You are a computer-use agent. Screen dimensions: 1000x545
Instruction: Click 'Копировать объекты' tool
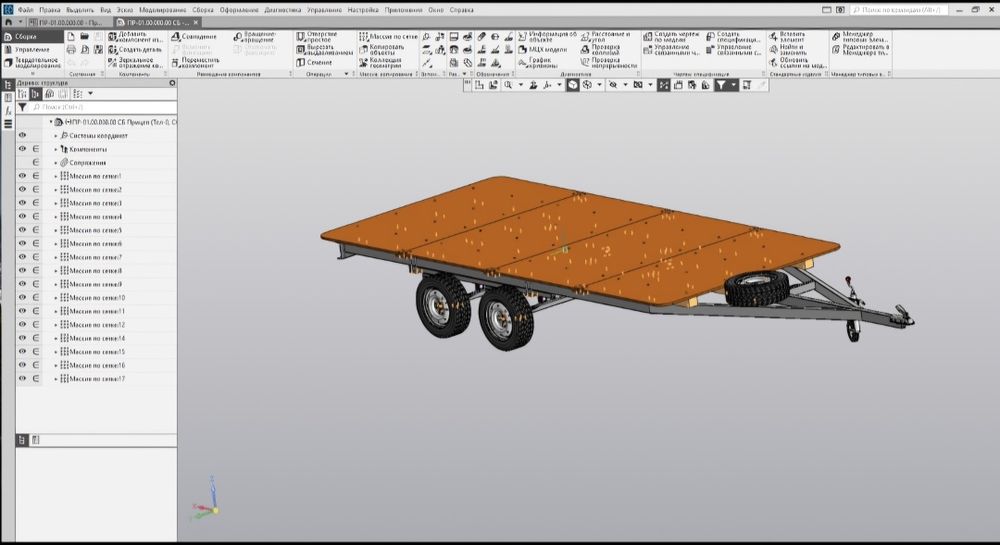[x=381, y=50]
